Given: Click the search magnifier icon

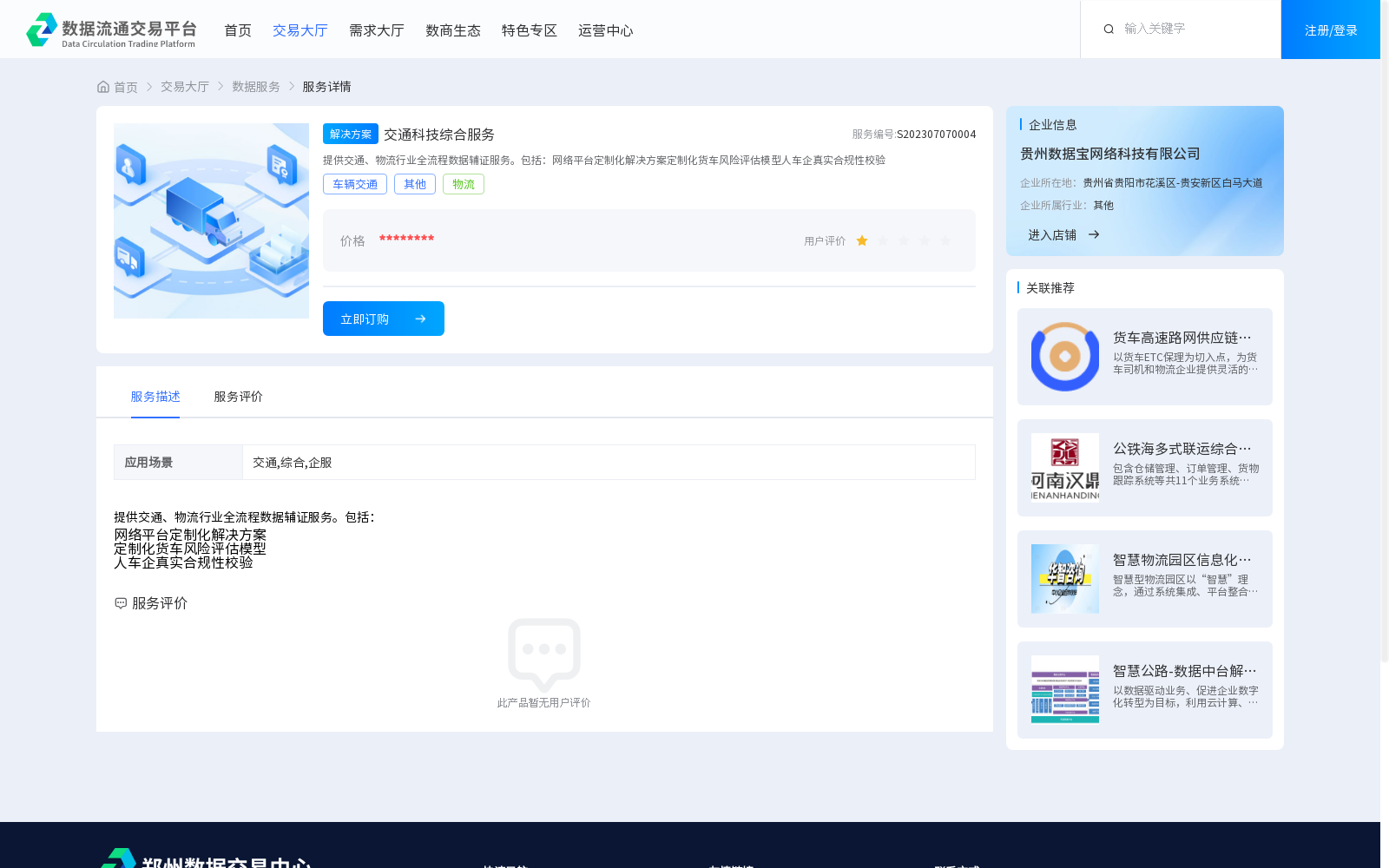Looking at the screenshot, I should (x=1109, y=30).
